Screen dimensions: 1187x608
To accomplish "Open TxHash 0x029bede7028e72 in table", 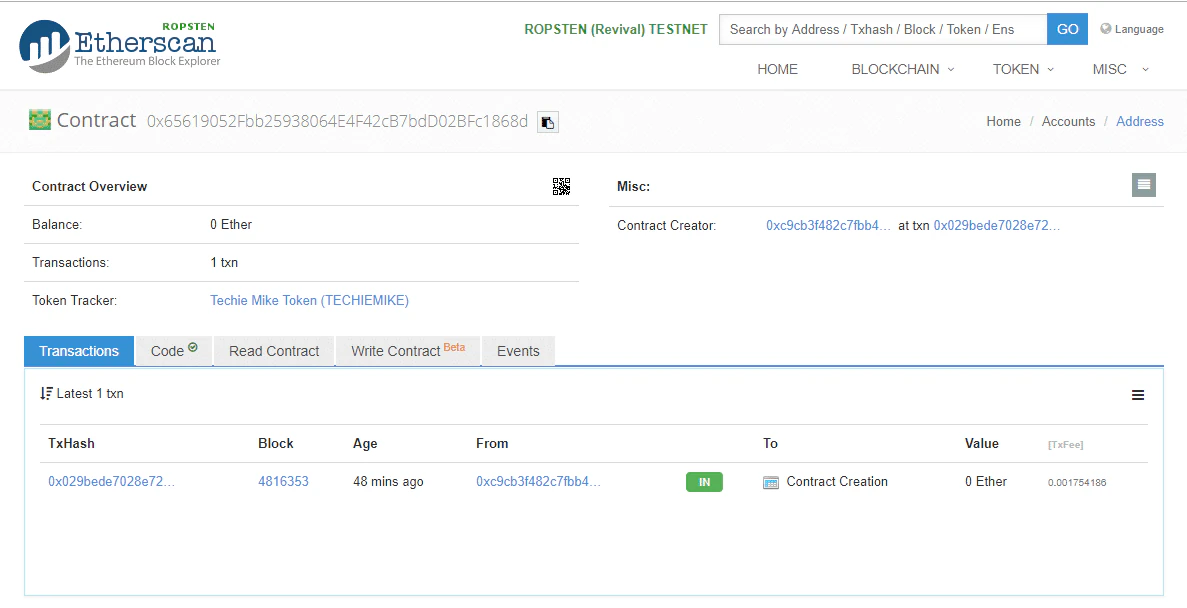I will [111, 482].
